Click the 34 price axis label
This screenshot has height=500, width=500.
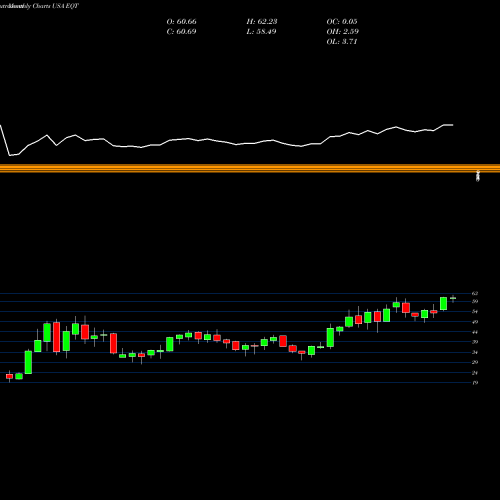(x=475, y=352)
